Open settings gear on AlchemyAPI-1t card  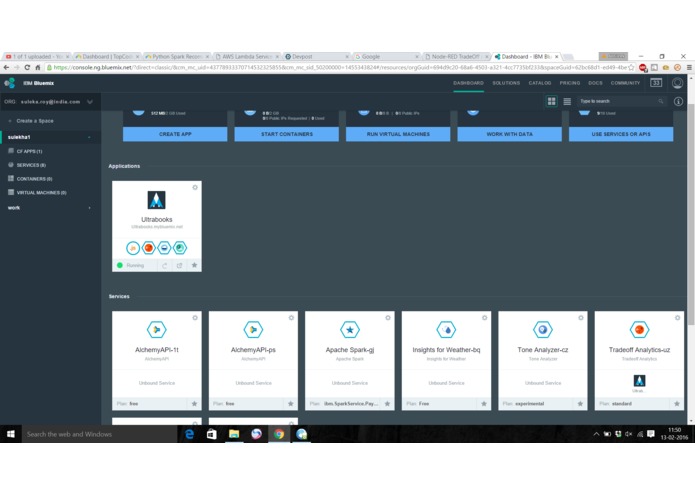195,318
